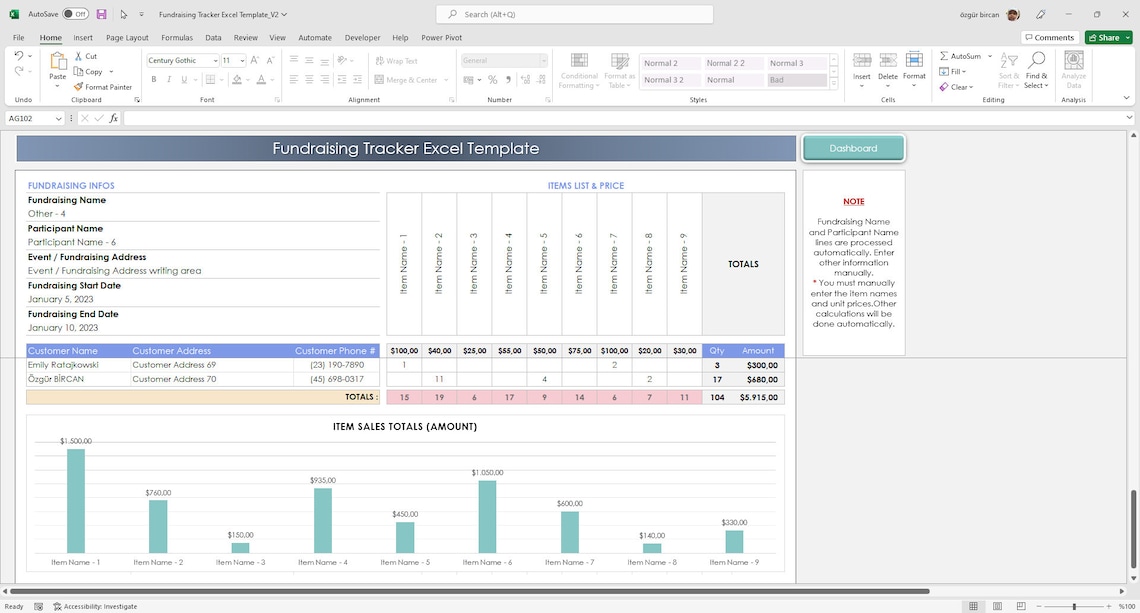Toggle top vertical alignment
The width and height of the screenshot is (1140, 613).
pos(294,60)
